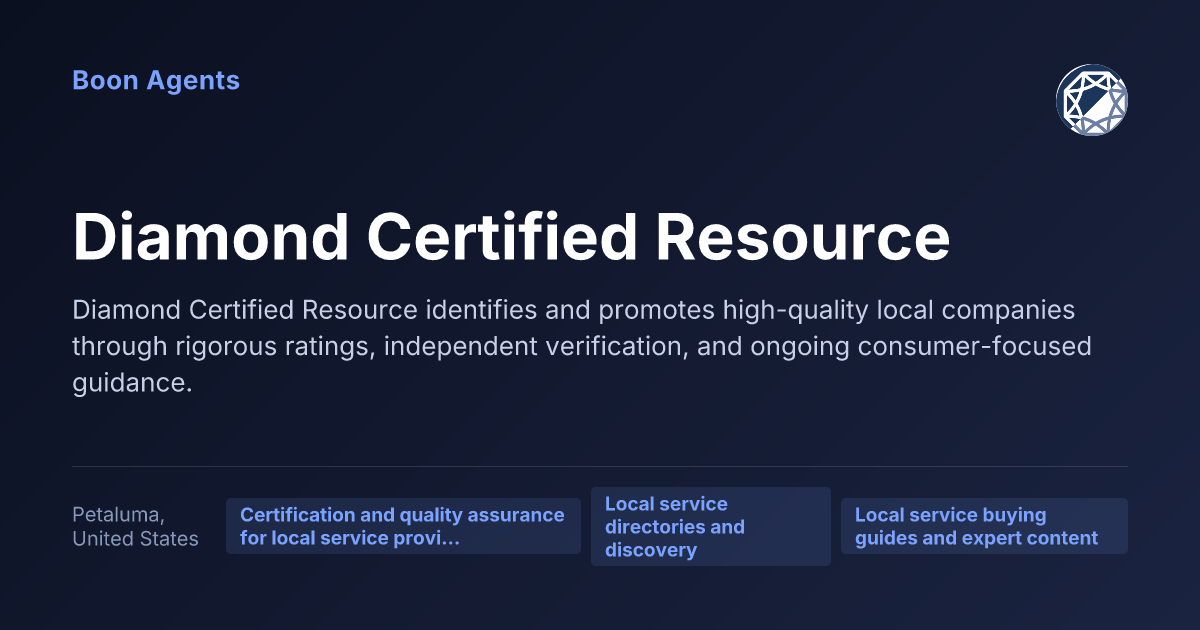This screenshot has width=1200, height=630.
Task: Select the Local service directories and discovery tag
Action: [x=711, y=527]
